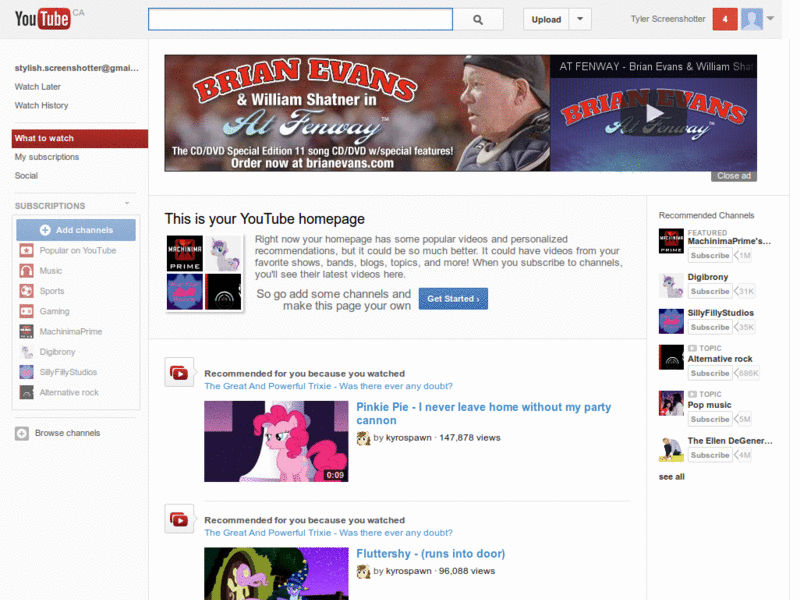Open Pinkie Pie party cannon video thumbnail

click(x=276, y=441)
